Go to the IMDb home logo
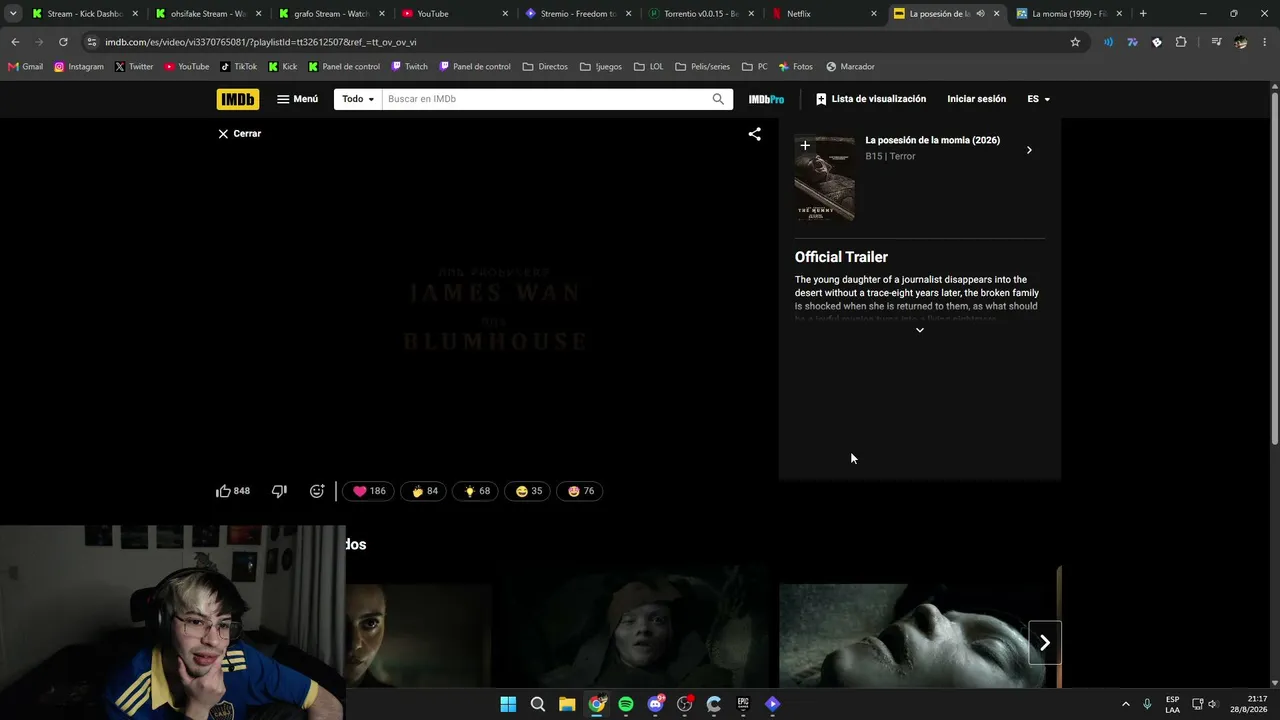The height and width of the screenshot is (720, 1280). [x=237, y=99]
